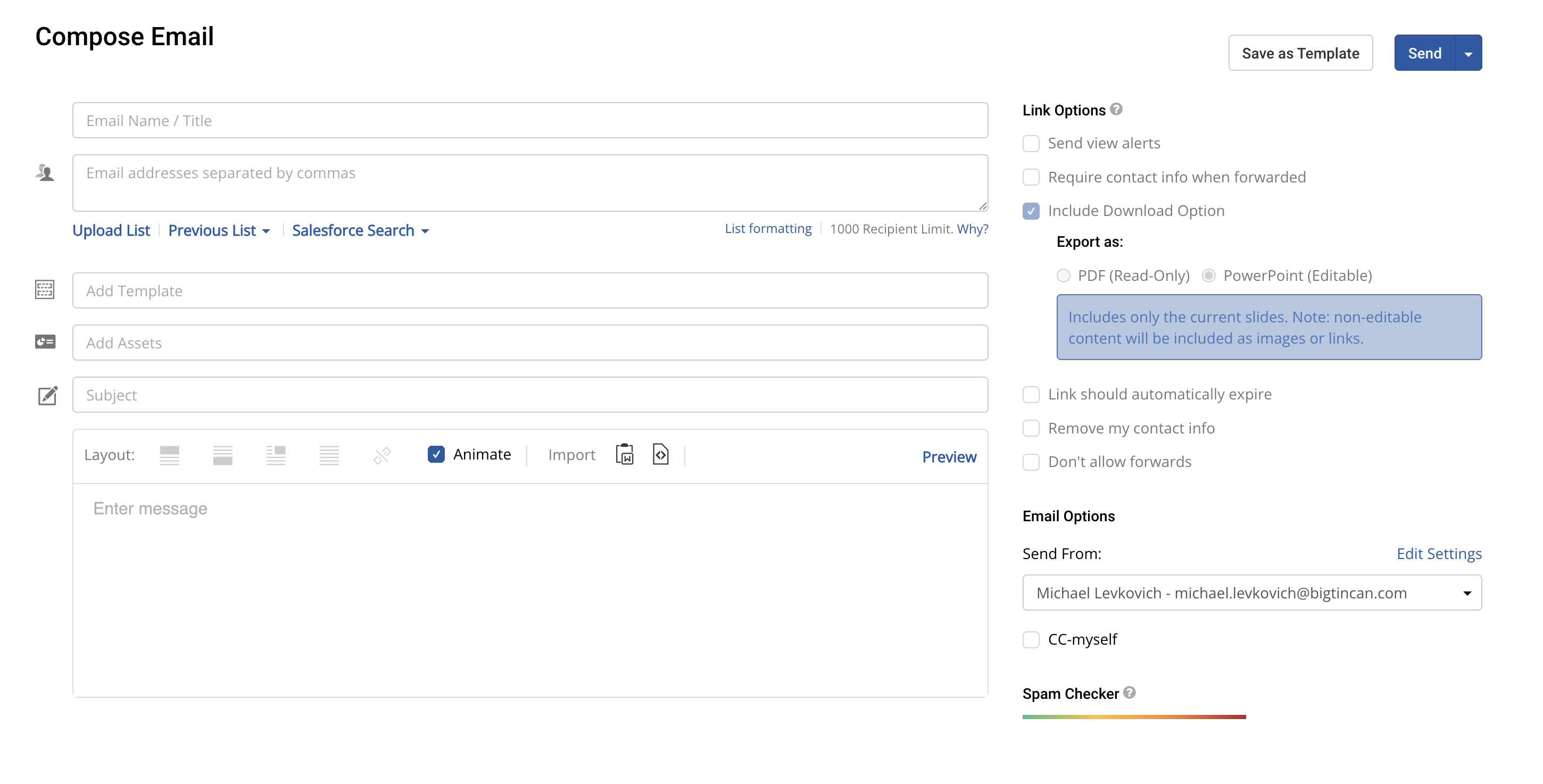Open the Send button arrow menu

click(1468, 53)
